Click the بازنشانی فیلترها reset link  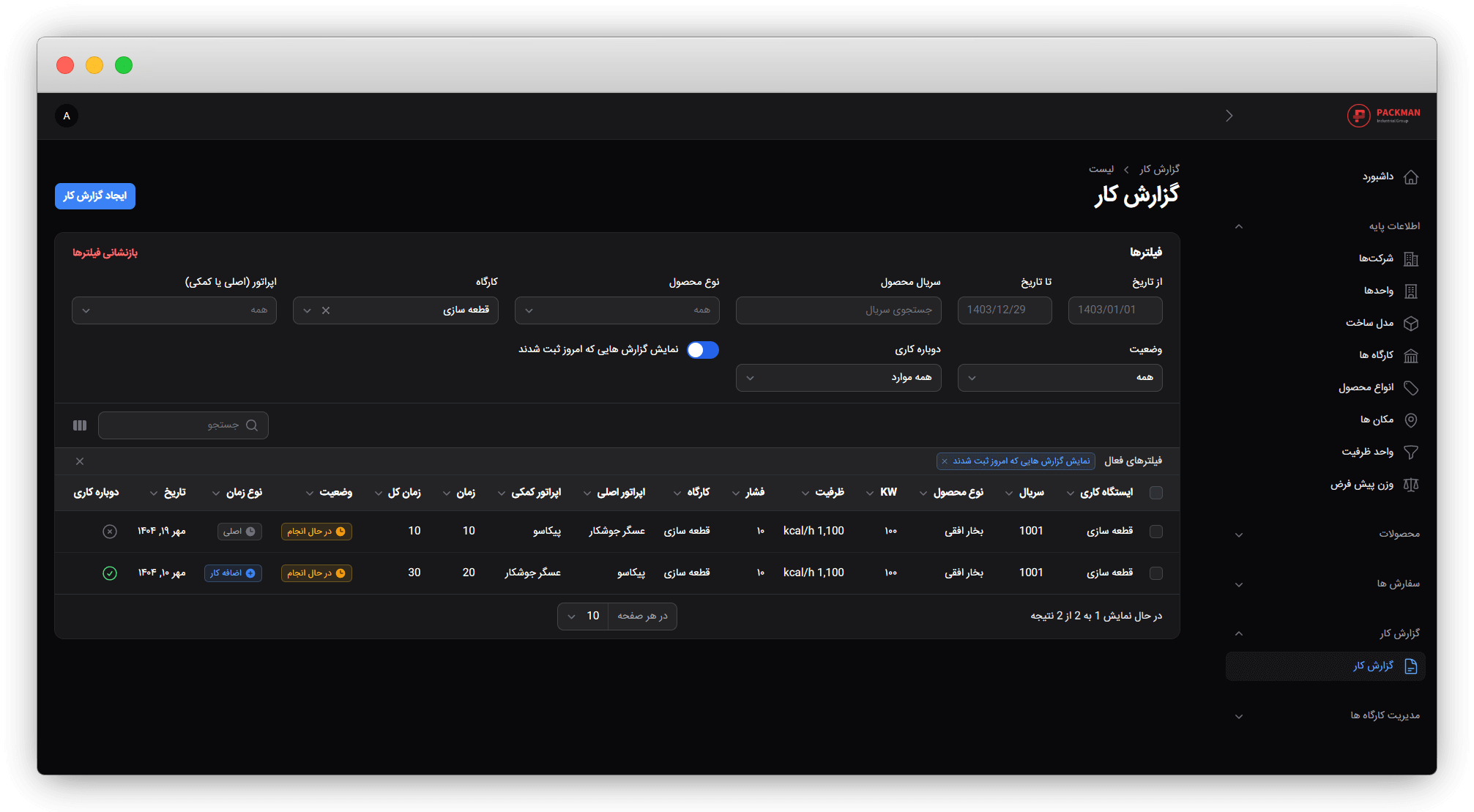[x=105, y=253]
